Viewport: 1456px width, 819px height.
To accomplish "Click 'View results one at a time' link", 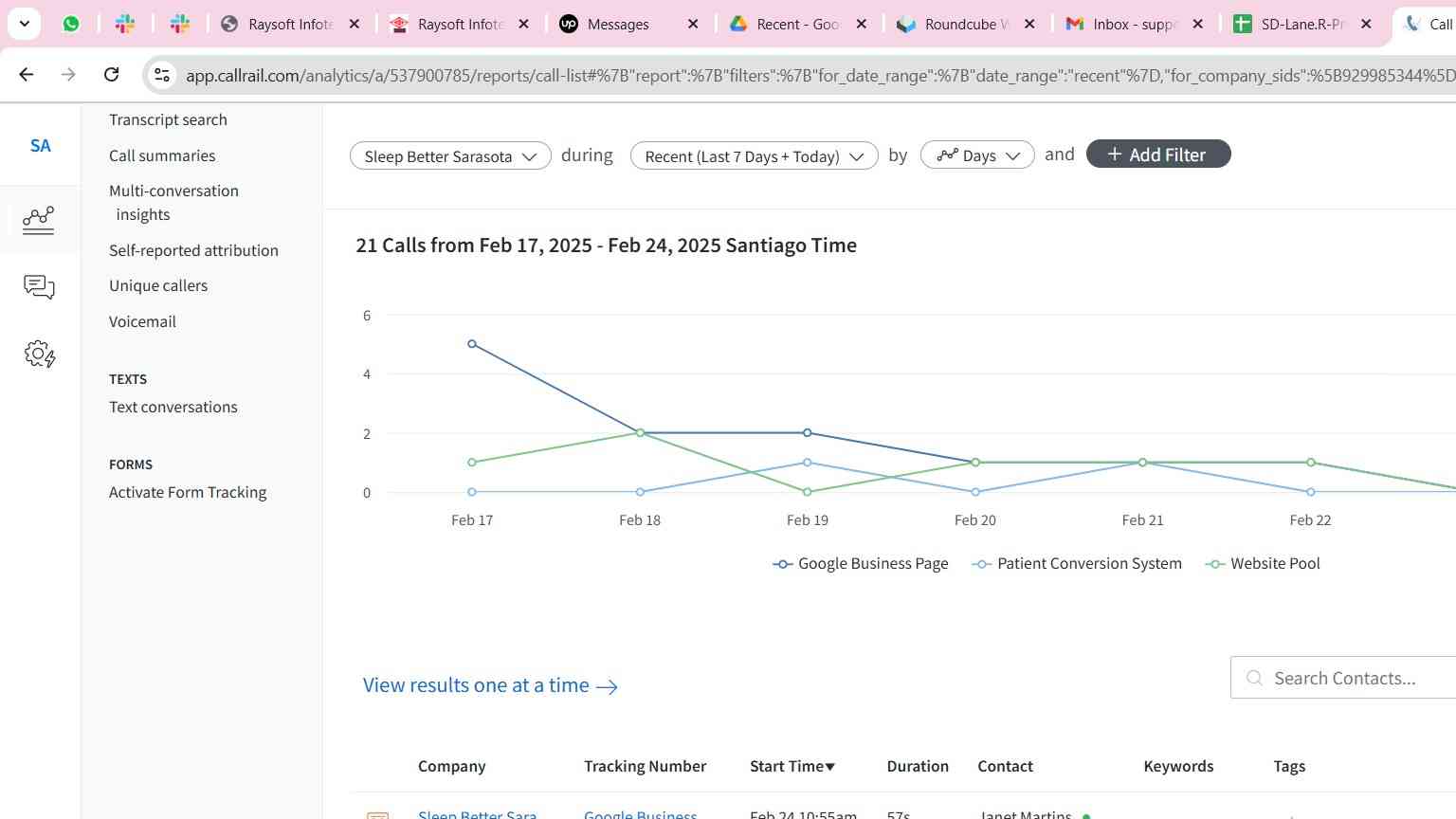I will 490,685.
